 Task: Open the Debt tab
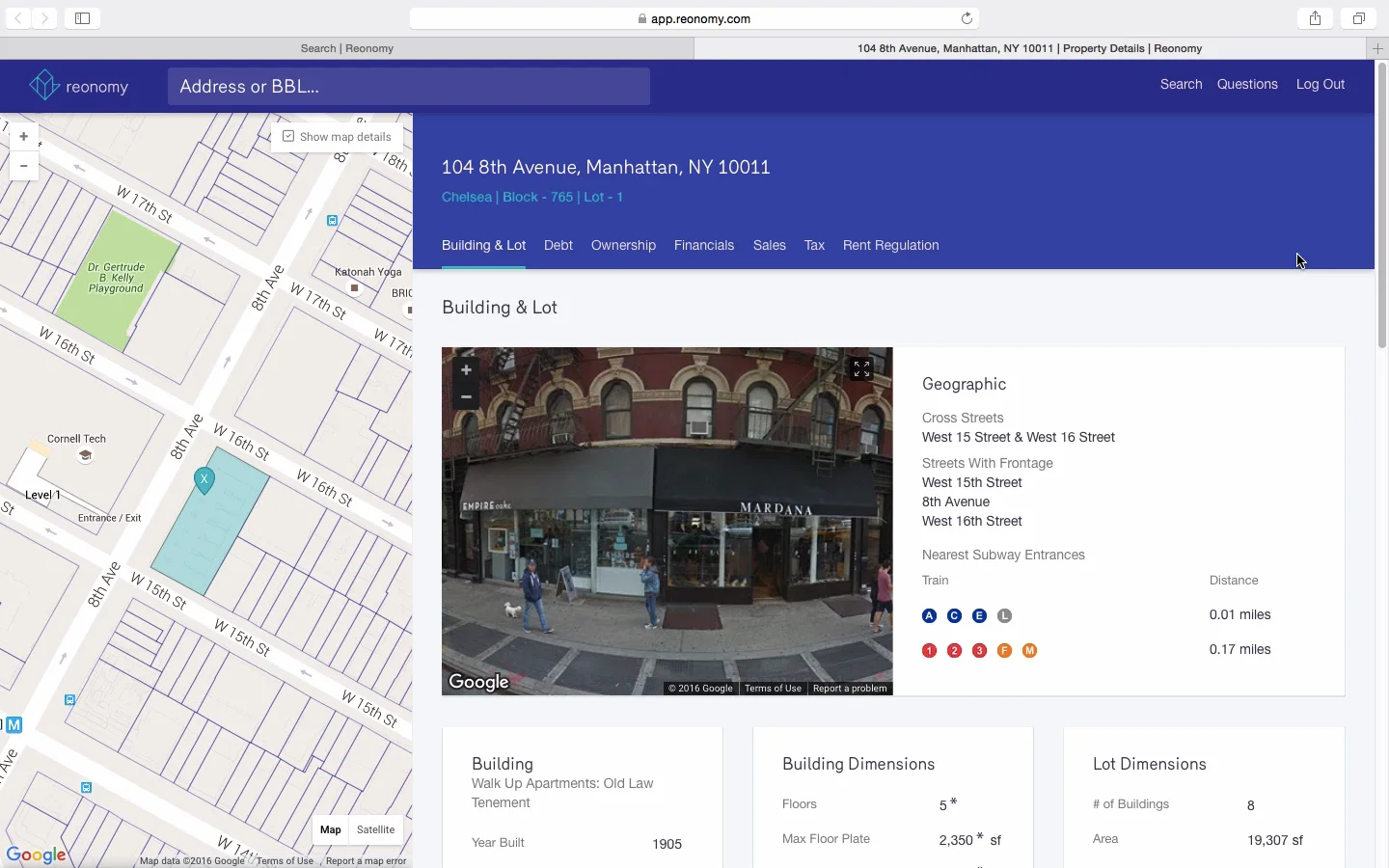558,245
